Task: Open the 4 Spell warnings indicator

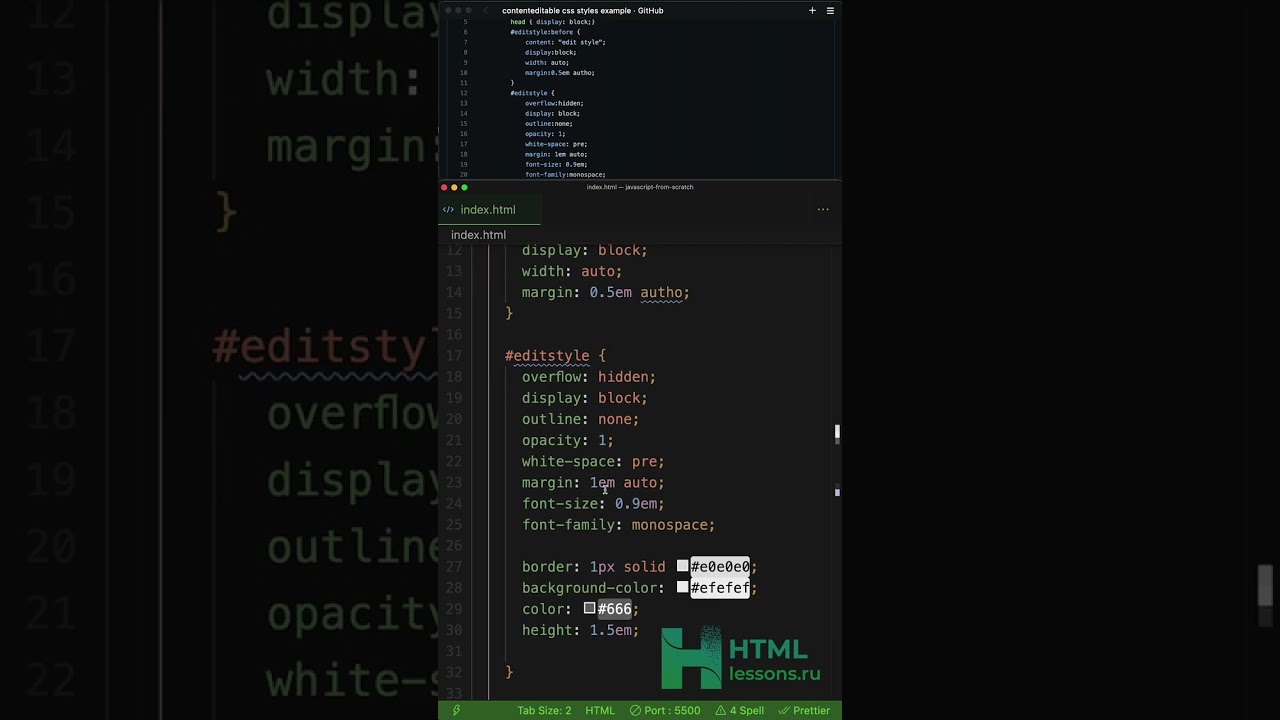Action: [x=739, y=710]
